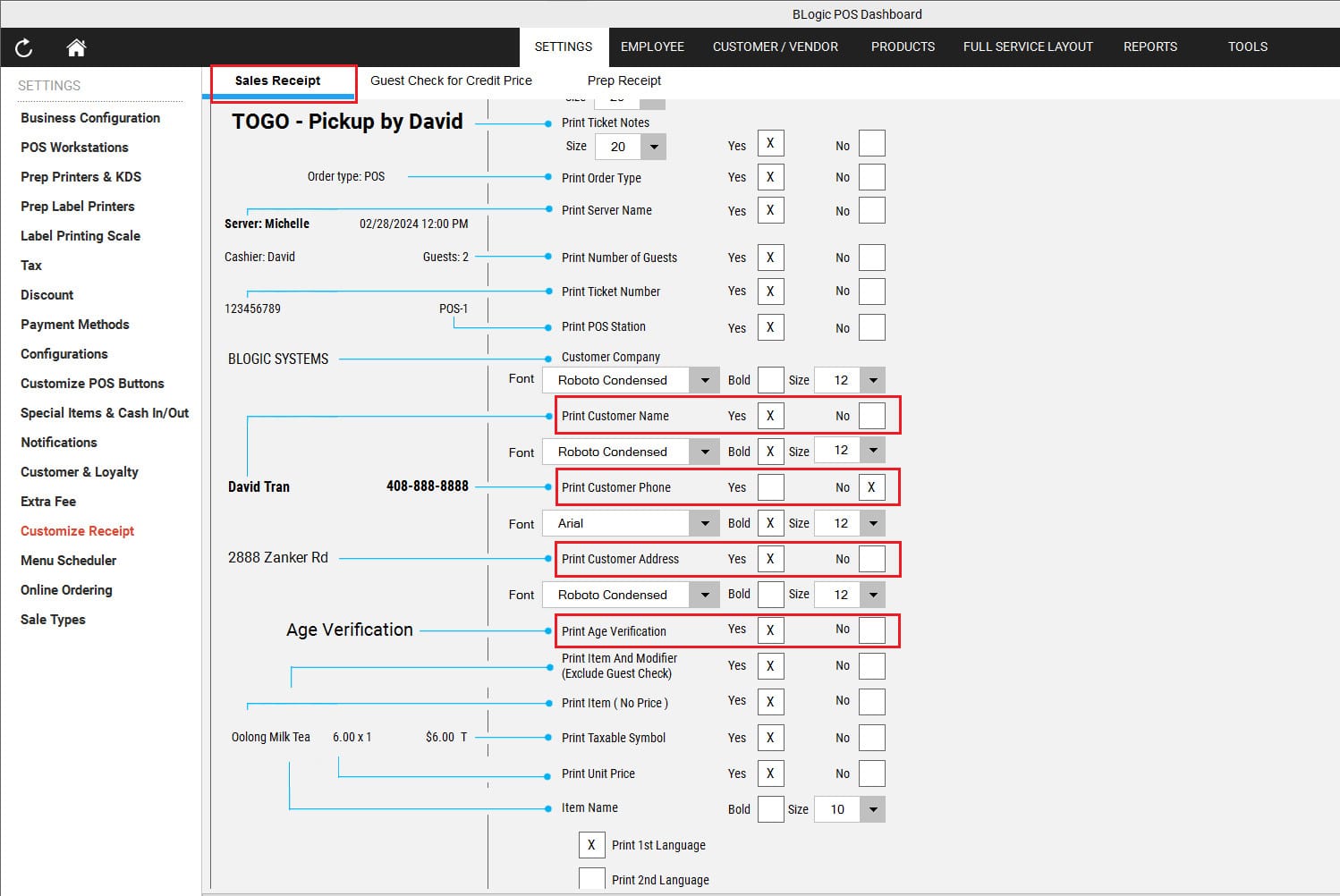Select PRODUCTS in the top navigation
1340x896 pixels.
tap(903, 46)
